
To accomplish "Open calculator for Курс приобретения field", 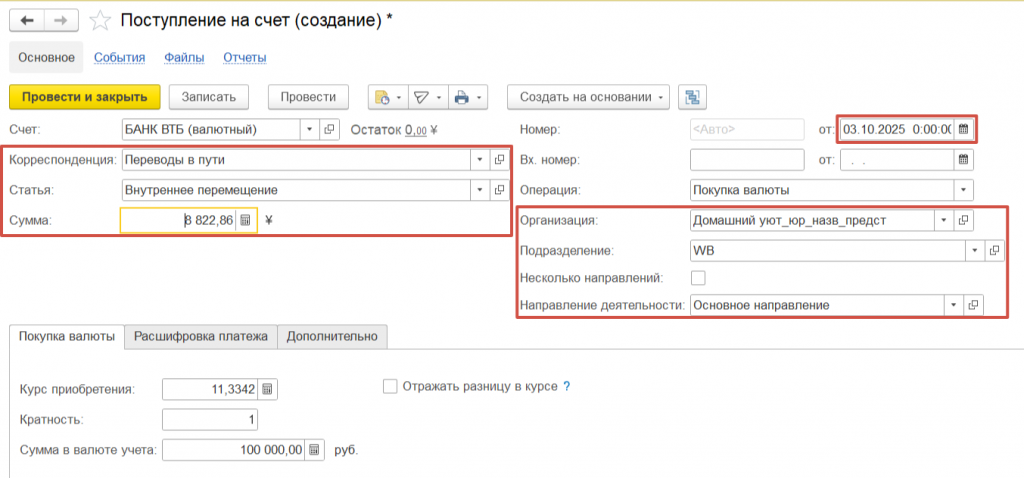I will [x=268, y=389].
